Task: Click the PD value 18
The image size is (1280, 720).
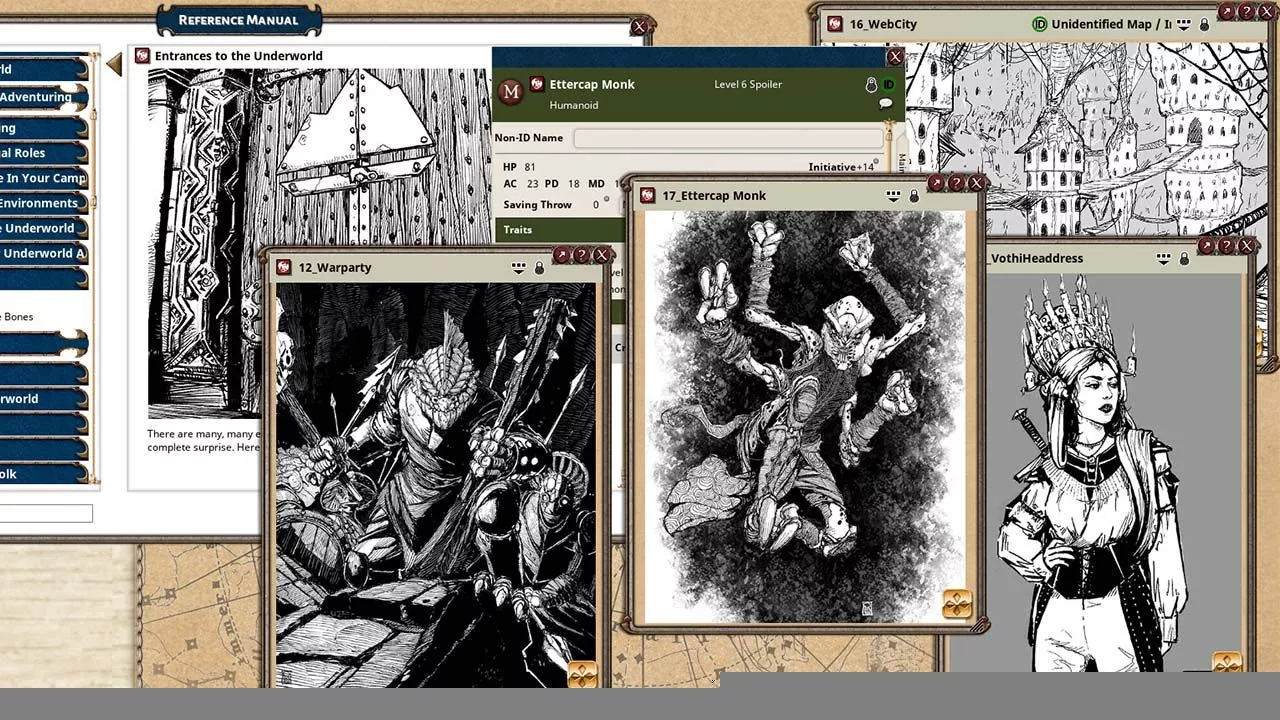Action: point(574,184)
